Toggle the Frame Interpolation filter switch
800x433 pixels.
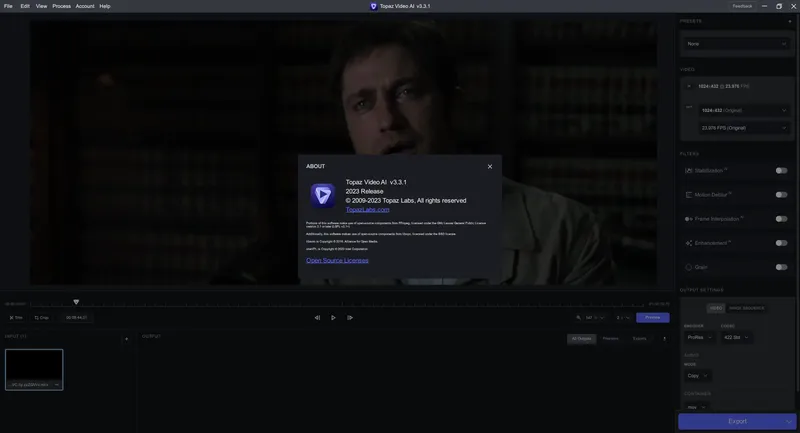(781, 219)
